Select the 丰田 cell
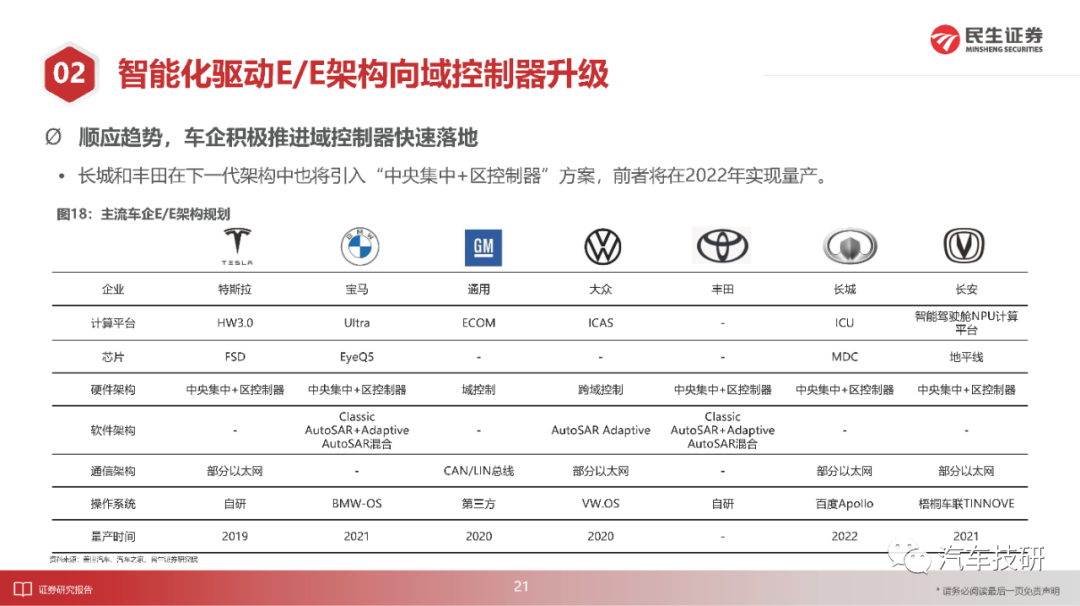Screen dimensions: 1080x606 click(x=723, y=290)
